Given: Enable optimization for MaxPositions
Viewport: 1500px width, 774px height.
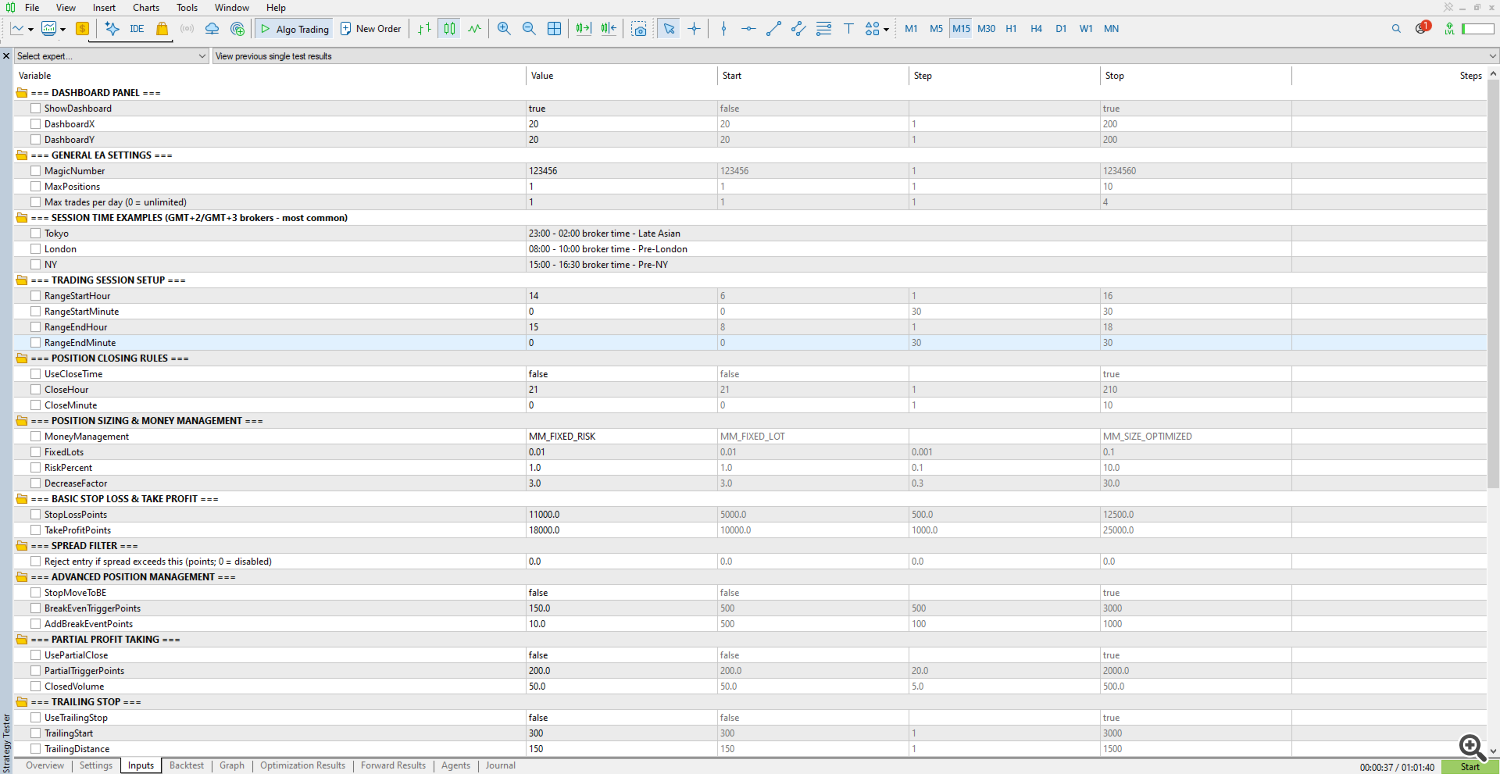Looking at the screenshot, I should 35,186.
